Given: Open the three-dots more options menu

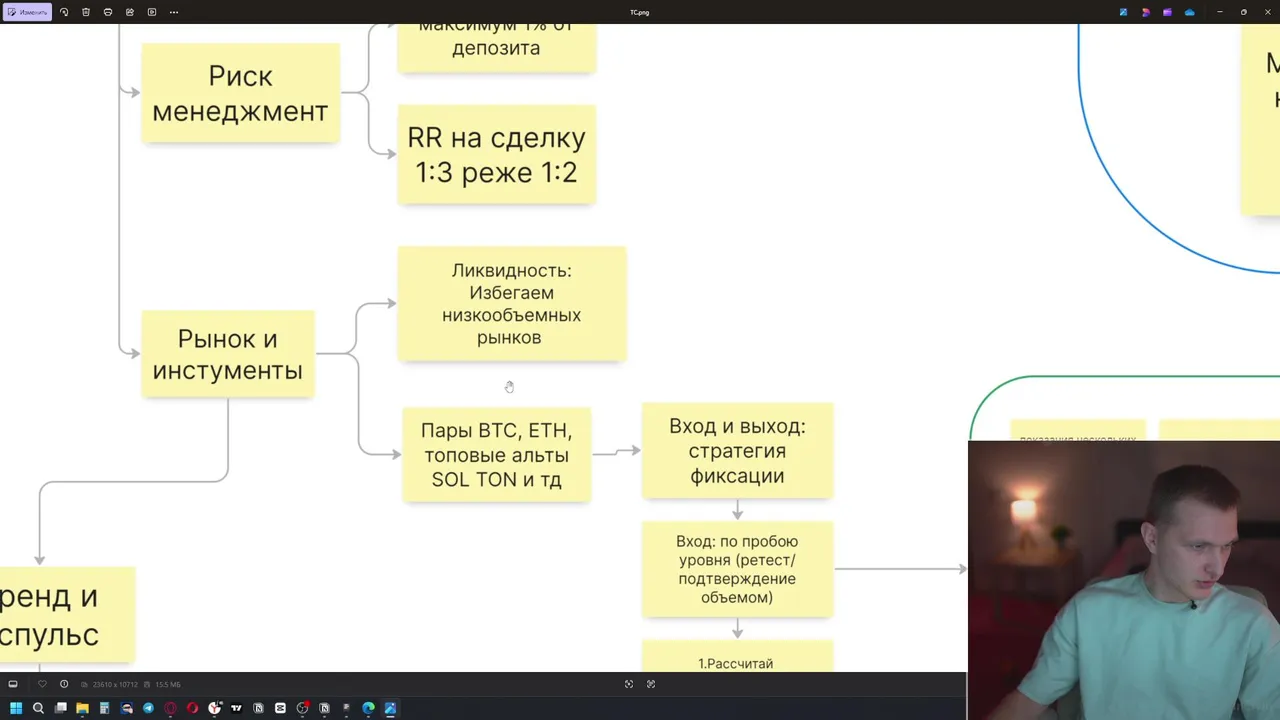Looking at the screenshot, I should pyautogui.click(x=174, y=12).
